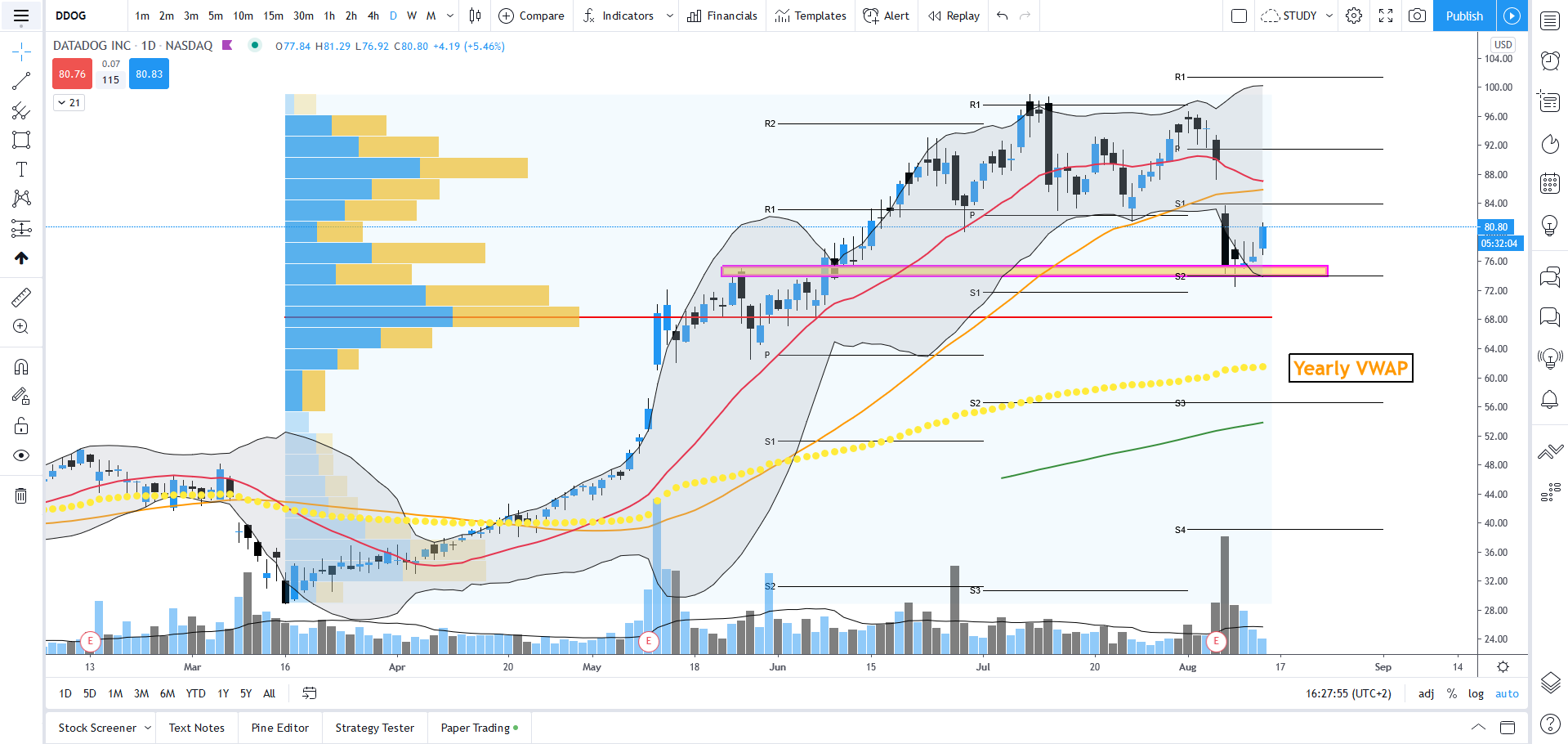The image size is (1568, 744).
Task: Toggle magnet mode for drawings
Action: (21, 366)
